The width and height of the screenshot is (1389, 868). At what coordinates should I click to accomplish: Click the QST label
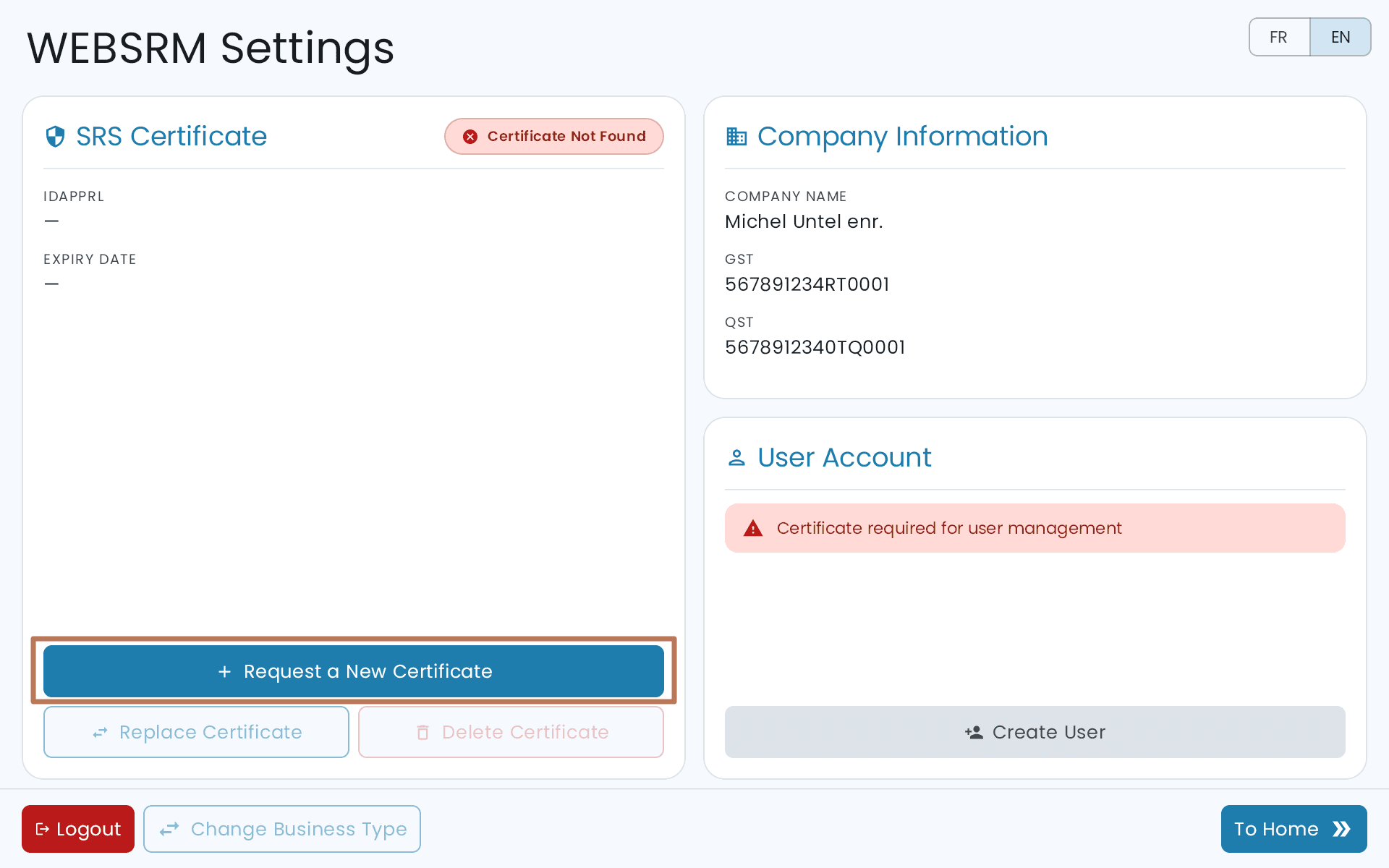point(739,323)
